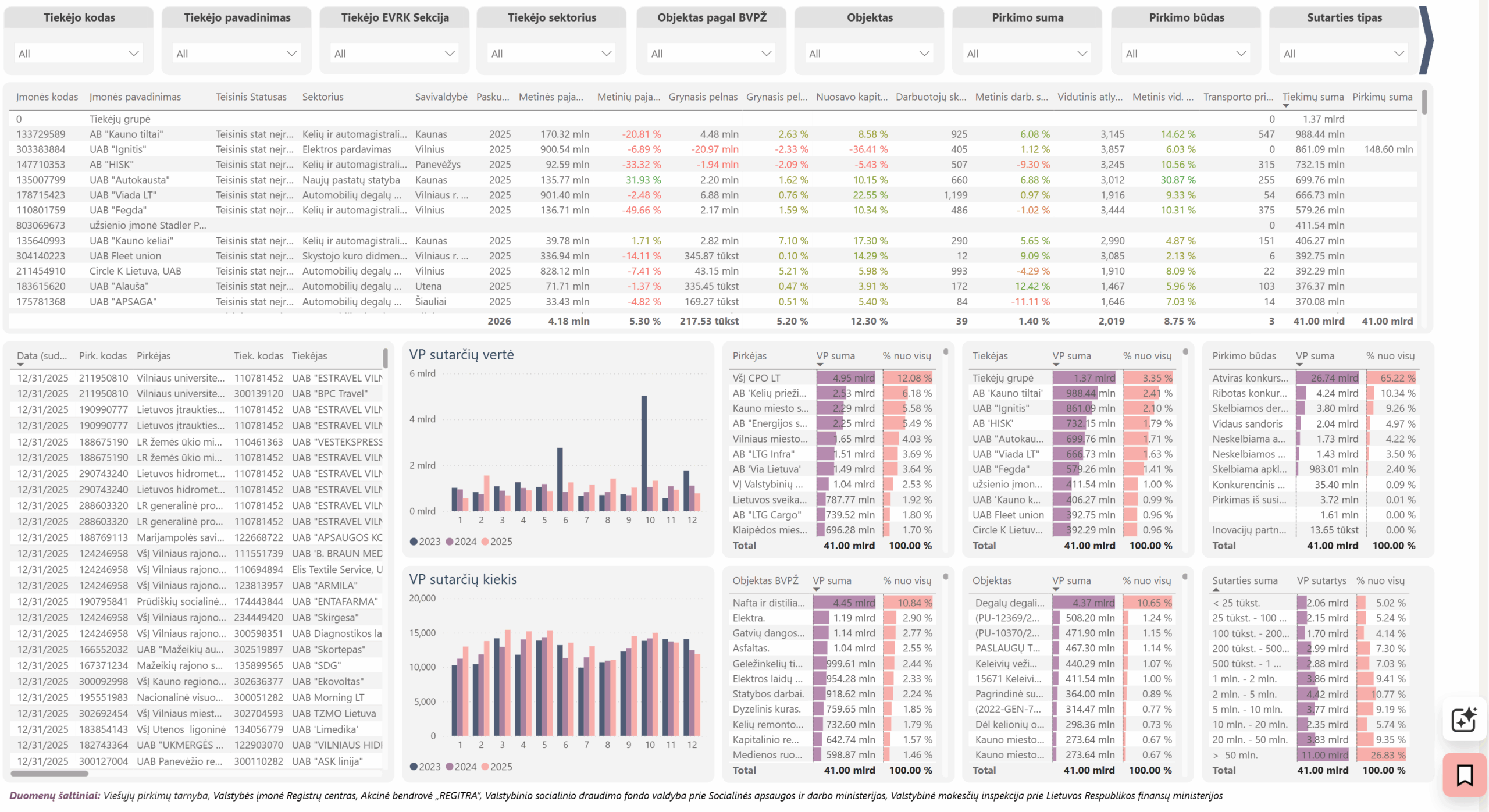Toggle 2025 legend in VP sutarčių vertė
Screen dimensions: 1489x812
point(497,542)
